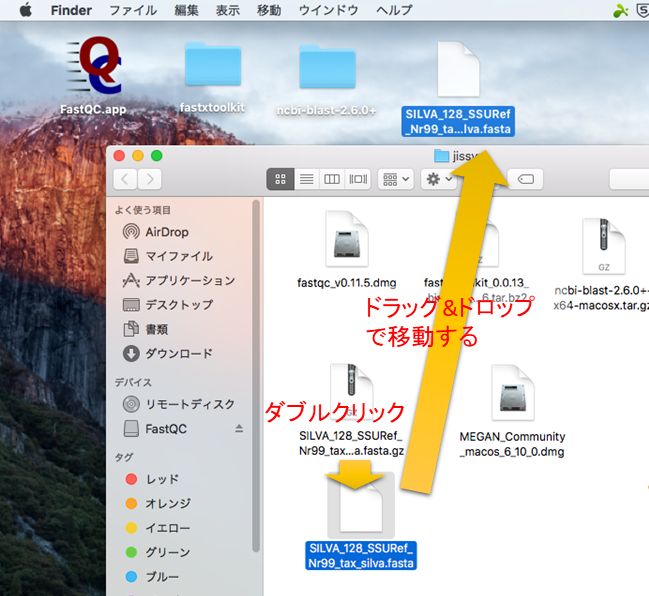Select the fastxtoolkit folder on desktop

pyautogui.click(x=213, y=65)
